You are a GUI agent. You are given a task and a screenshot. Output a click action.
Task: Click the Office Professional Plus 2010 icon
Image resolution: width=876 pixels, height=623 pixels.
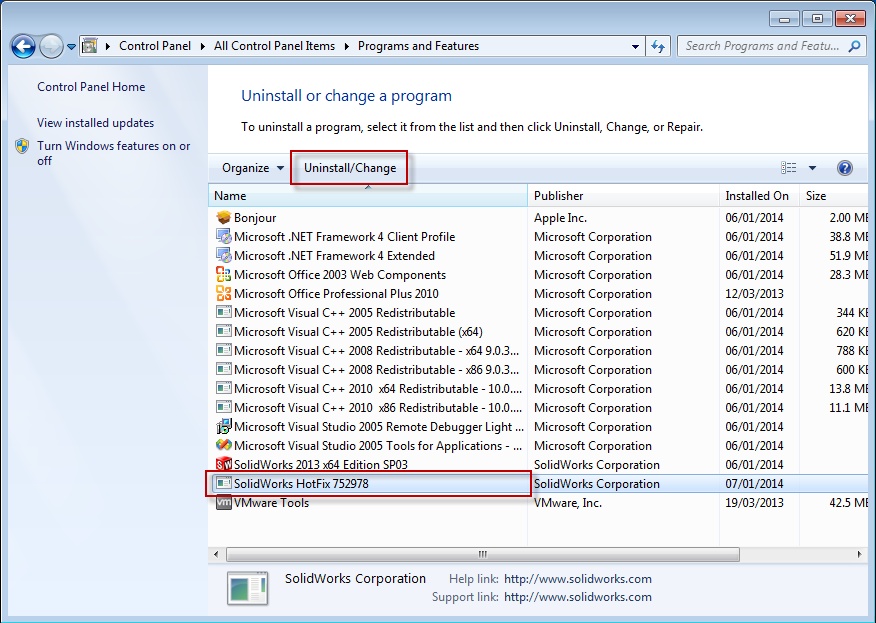pos(223,293)
